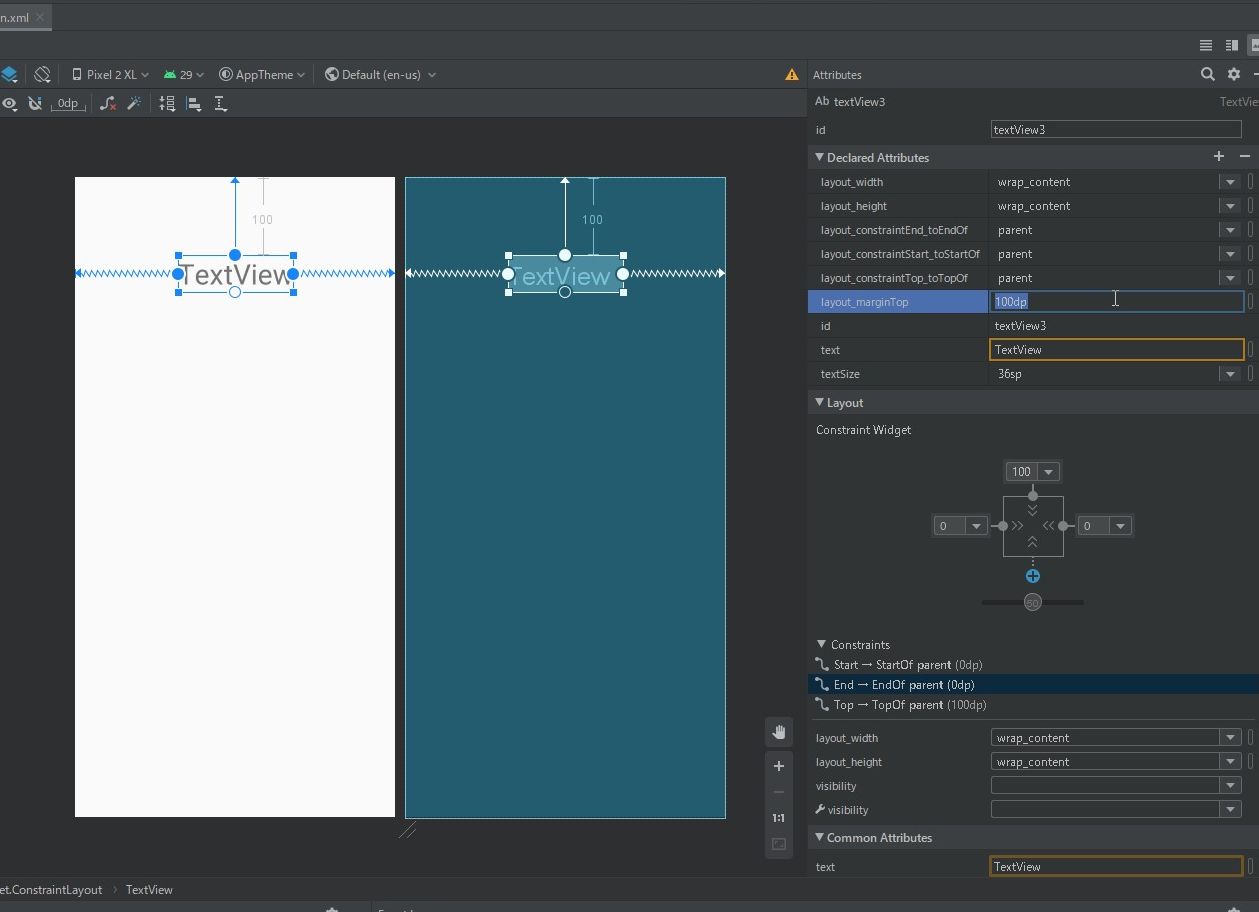1259x912 pixels.
Task: Select the Pan tool hand icon
Action: tap(778, 731)
